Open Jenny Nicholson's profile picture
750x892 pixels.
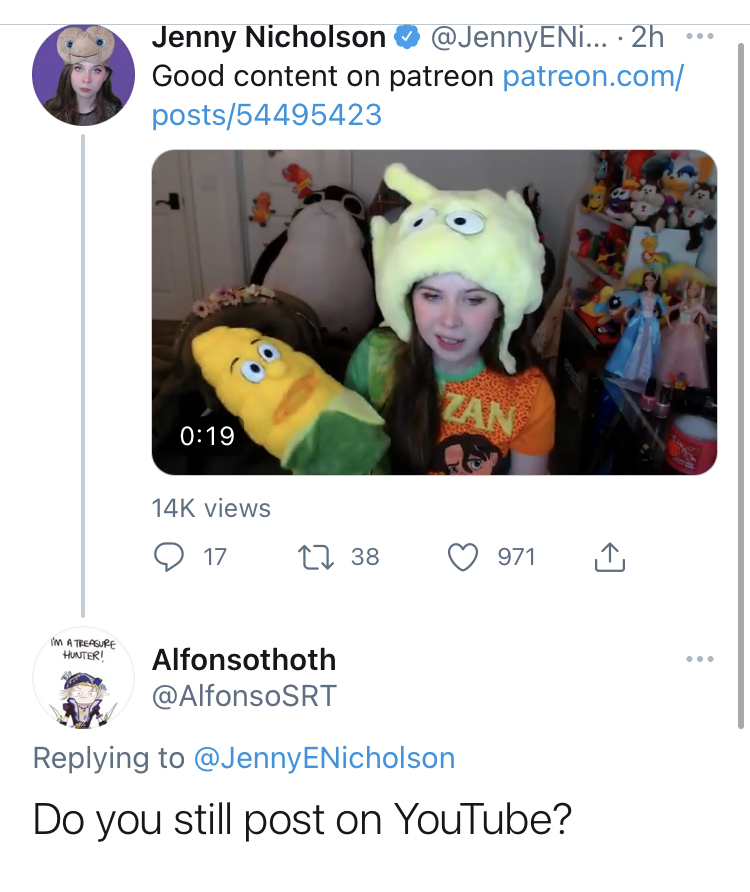83,75
